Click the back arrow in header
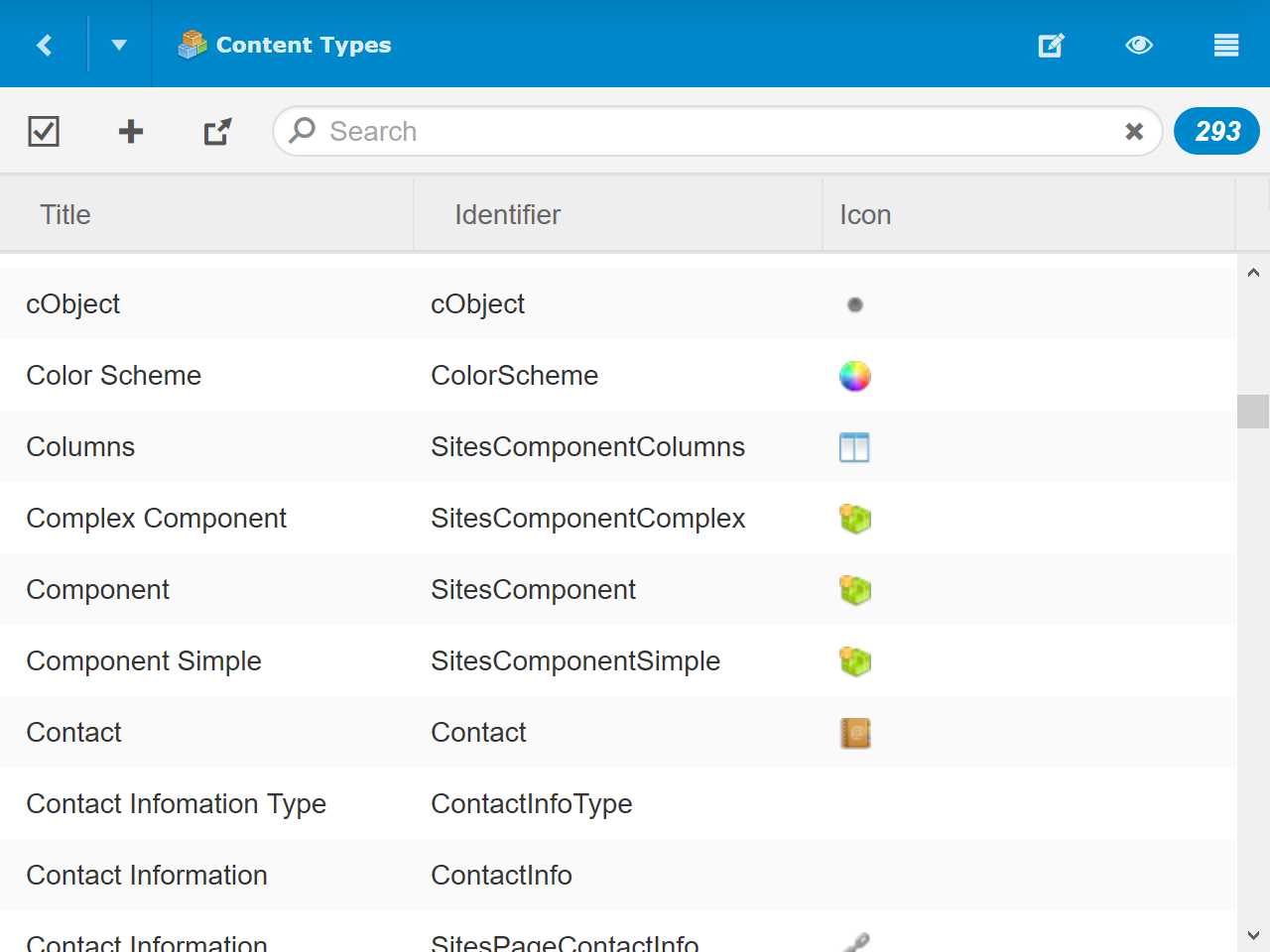This screenshot has width=1270, height=952. click(44, 45)
